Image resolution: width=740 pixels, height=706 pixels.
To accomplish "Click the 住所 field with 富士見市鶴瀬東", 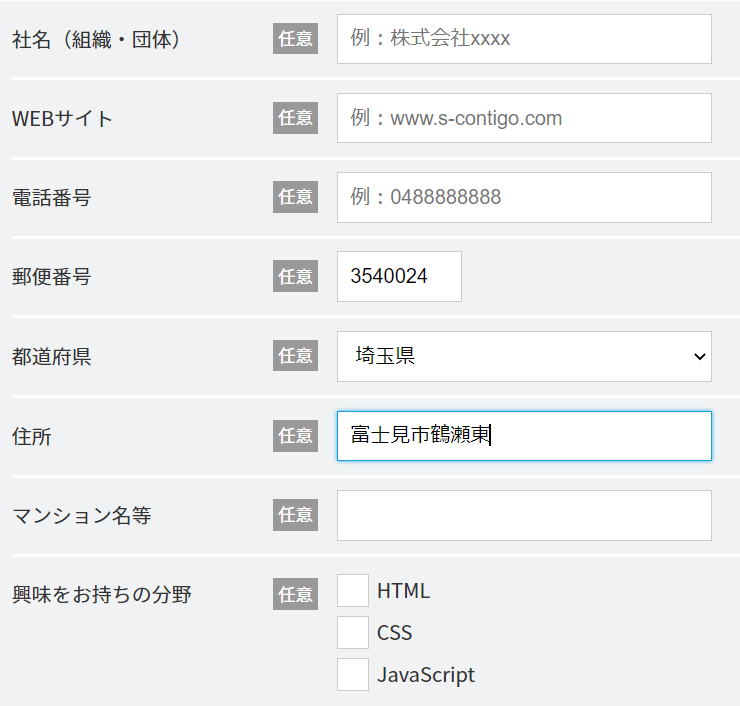I will pyautogui.click(x=524, y=436).
